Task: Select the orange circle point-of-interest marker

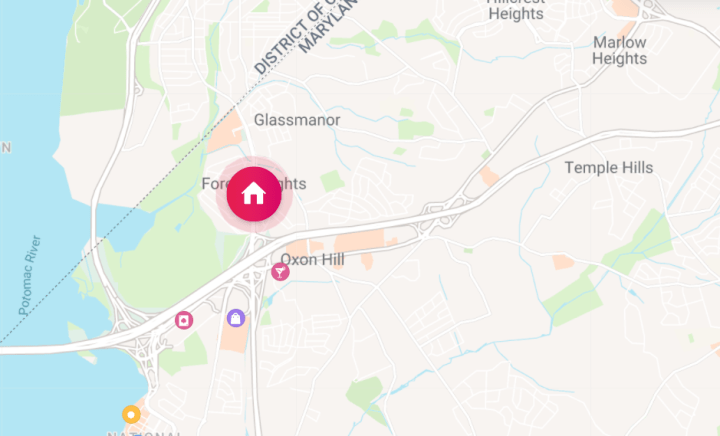Action: click(x=131, y=414)
